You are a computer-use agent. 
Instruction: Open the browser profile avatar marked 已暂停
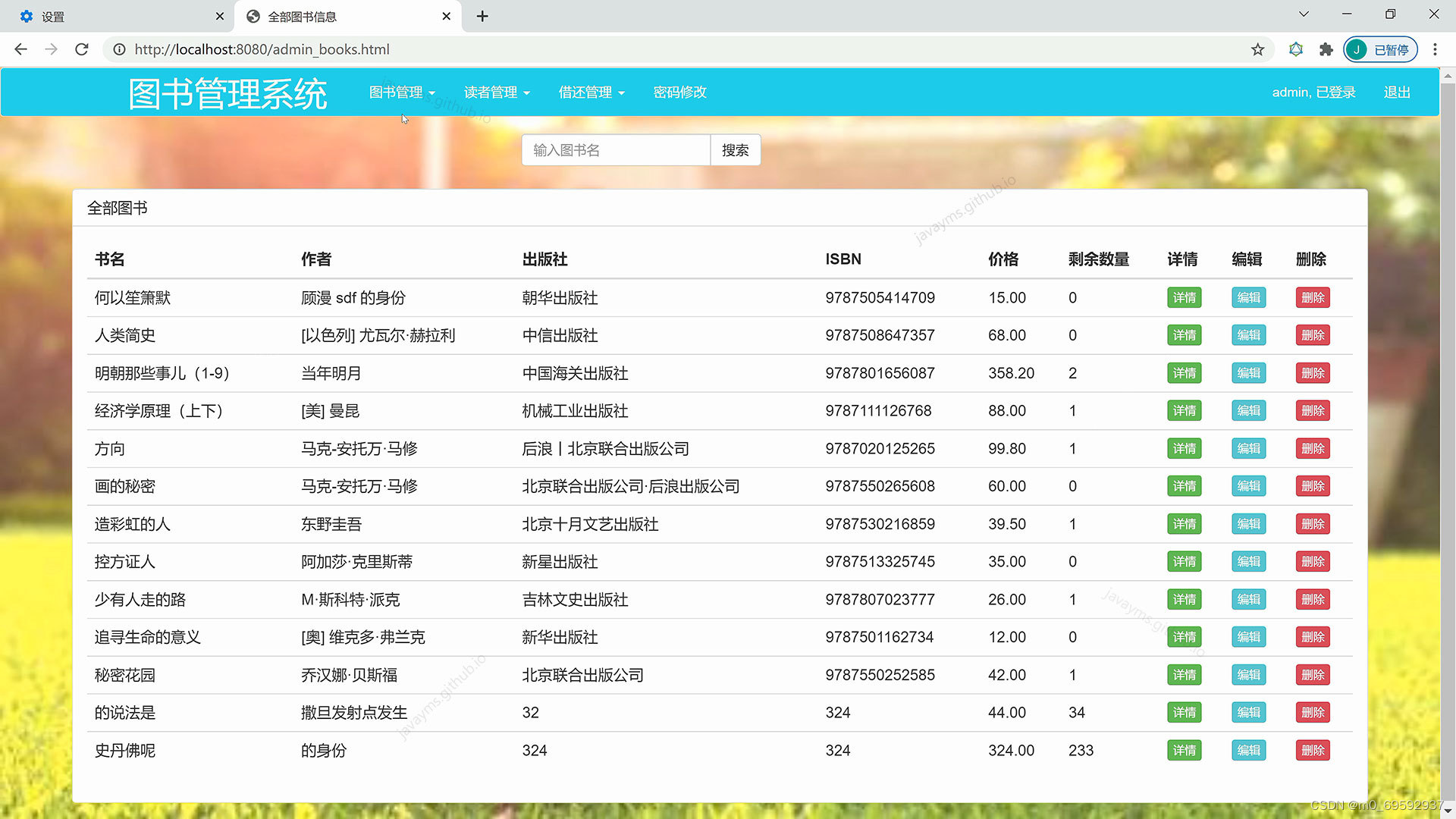[x=1380, y=49]
